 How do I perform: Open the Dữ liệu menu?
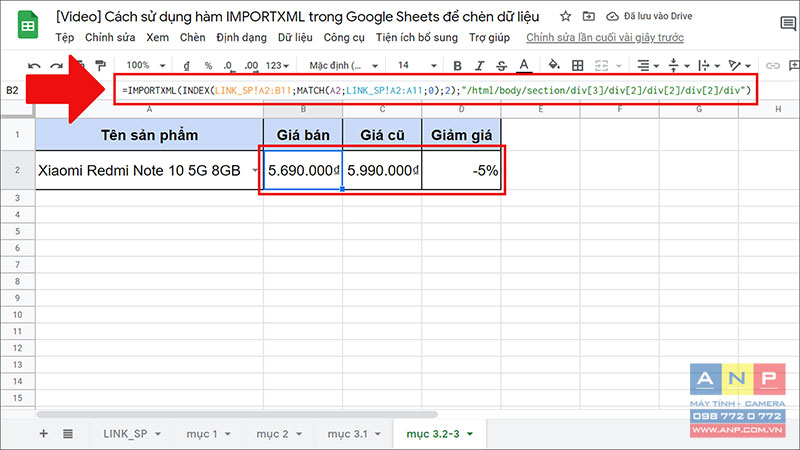pos(295,37)
